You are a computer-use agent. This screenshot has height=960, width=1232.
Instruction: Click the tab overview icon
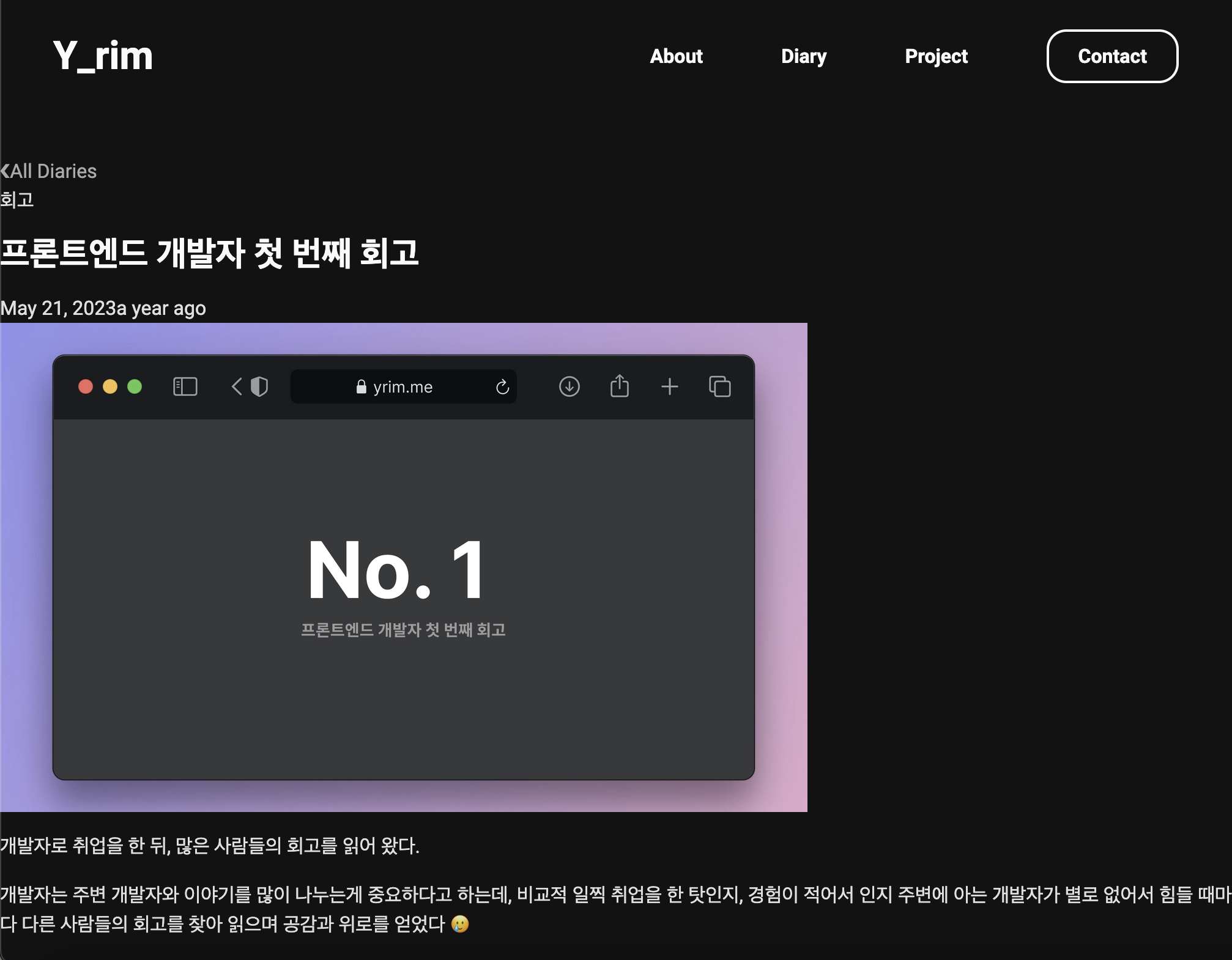[x=719, y=386]
